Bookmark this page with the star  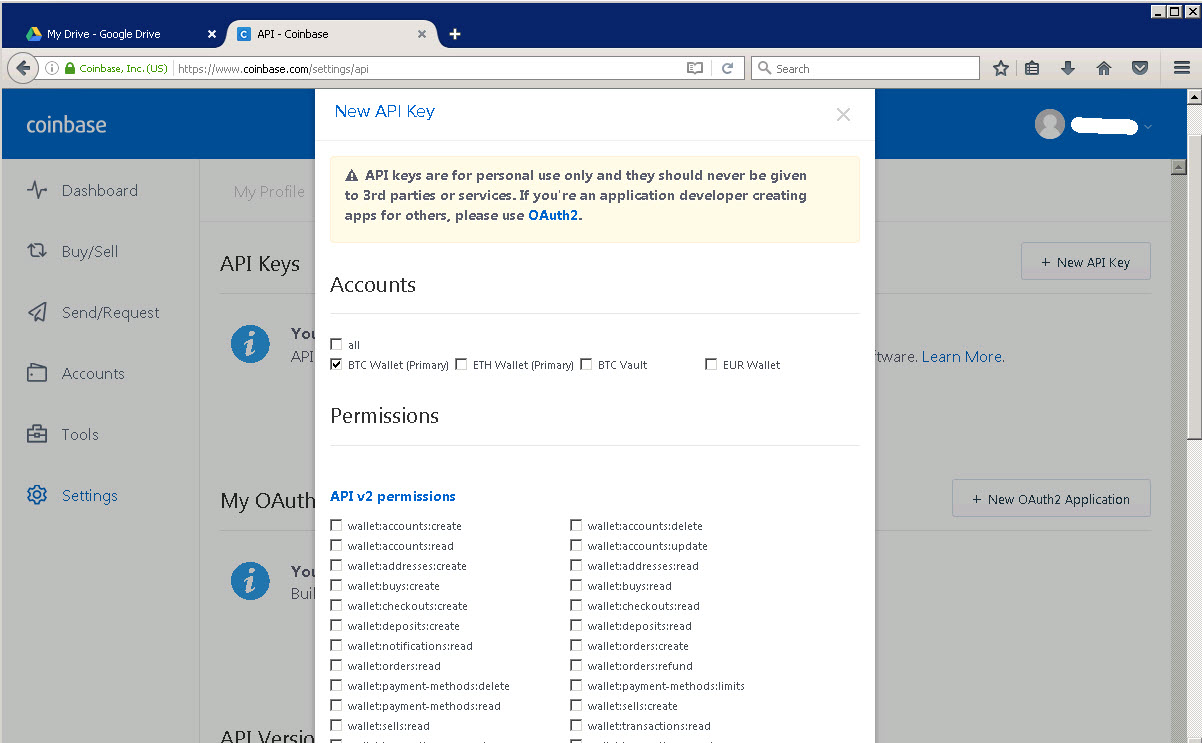coord(1000,68)
